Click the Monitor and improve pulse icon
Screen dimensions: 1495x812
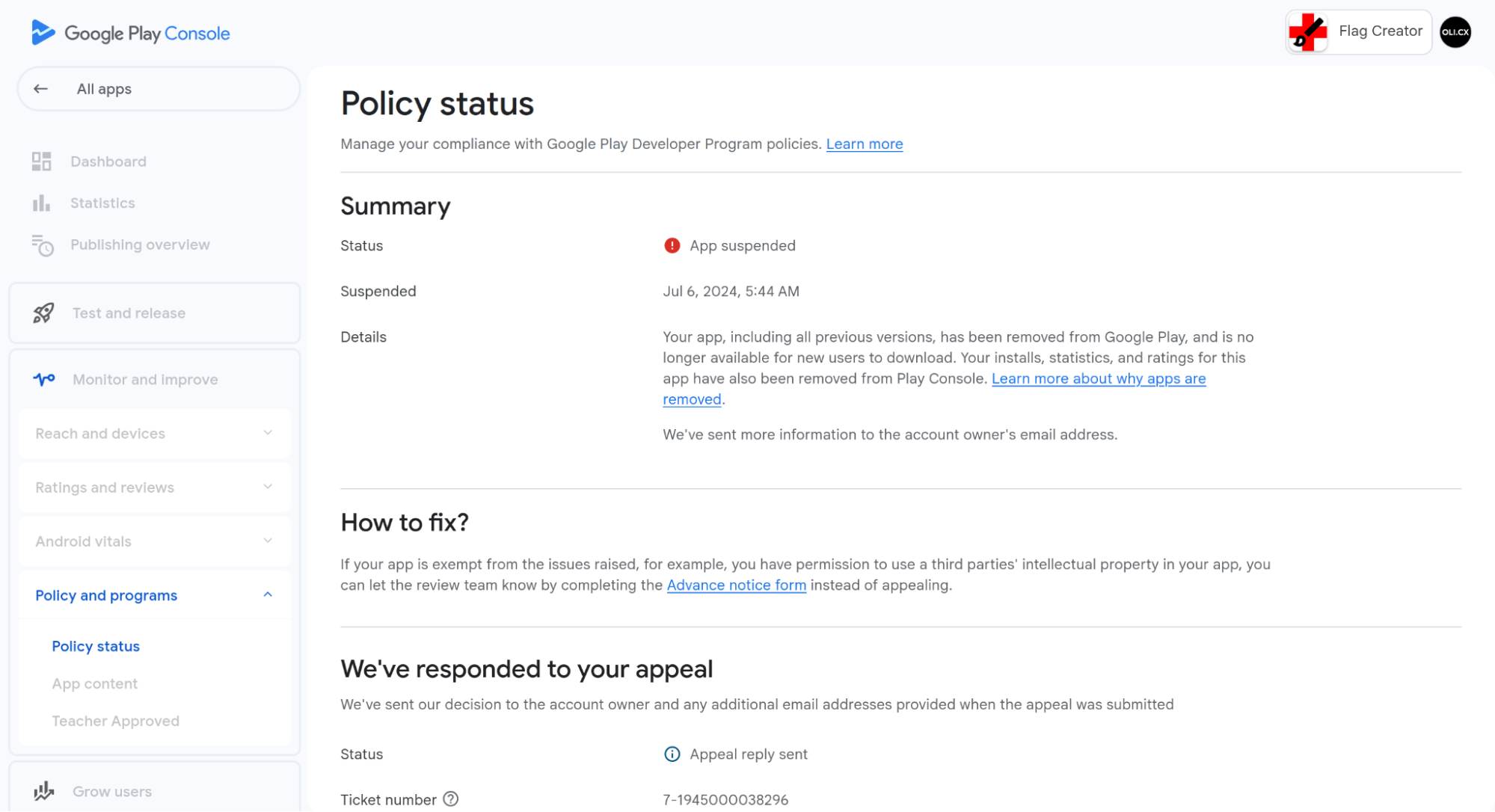(44, 379)
